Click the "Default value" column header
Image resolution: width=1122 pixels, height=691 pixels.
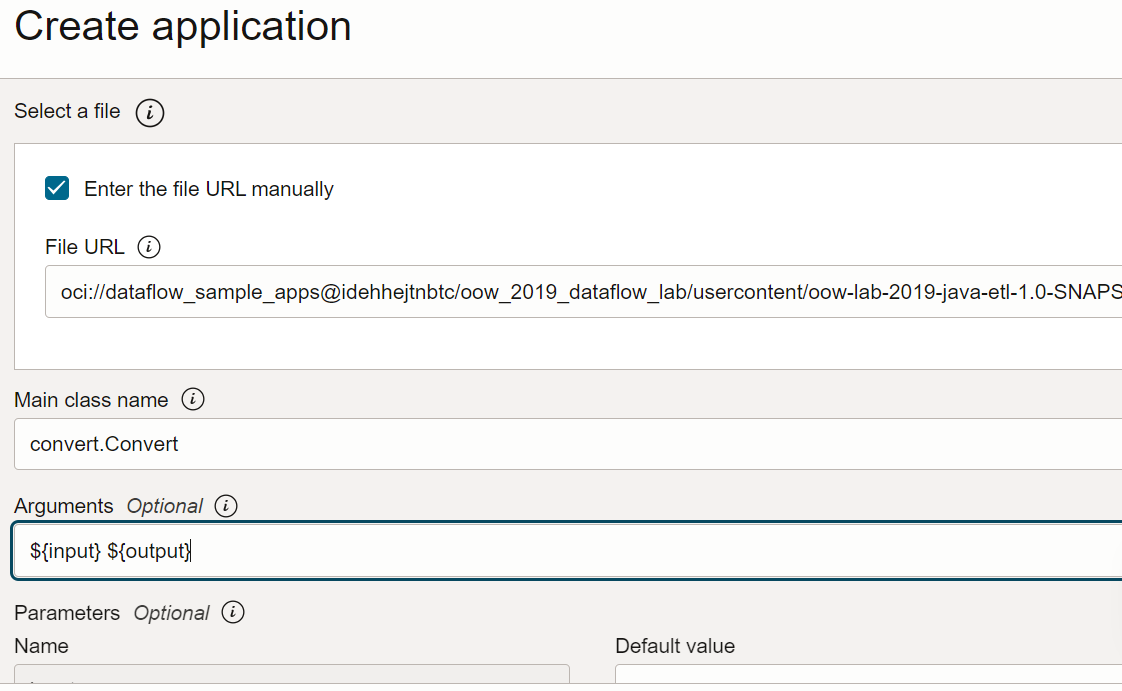(x=676, y=647)
